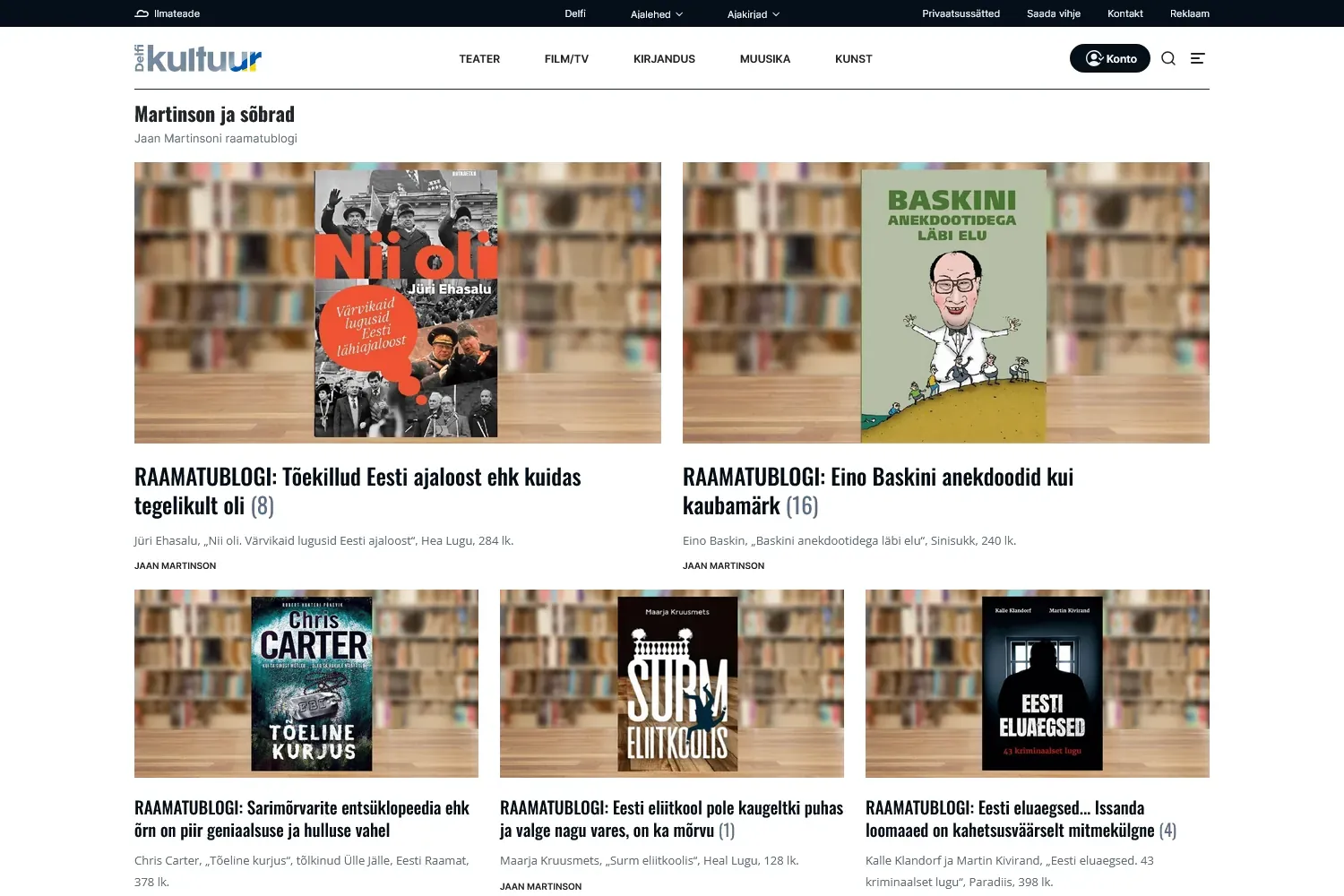The width and height of the screenshot is (1344, 896).
Task: Open the TEATER section
Action: tap(479, 59)
